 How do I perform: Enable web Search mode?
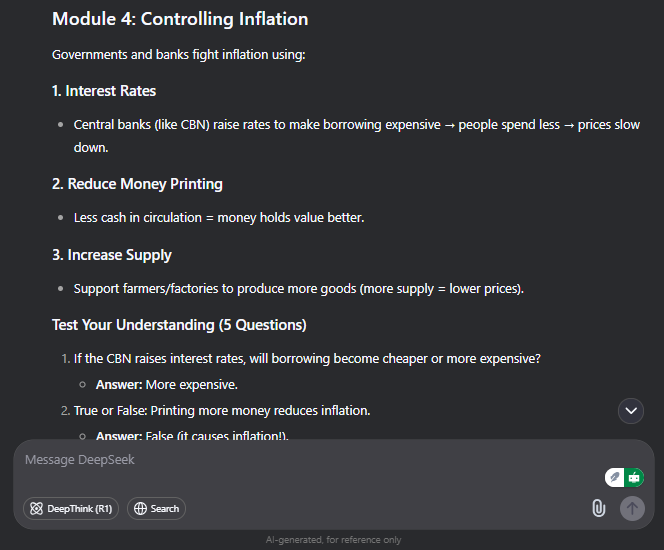point(156,509)
